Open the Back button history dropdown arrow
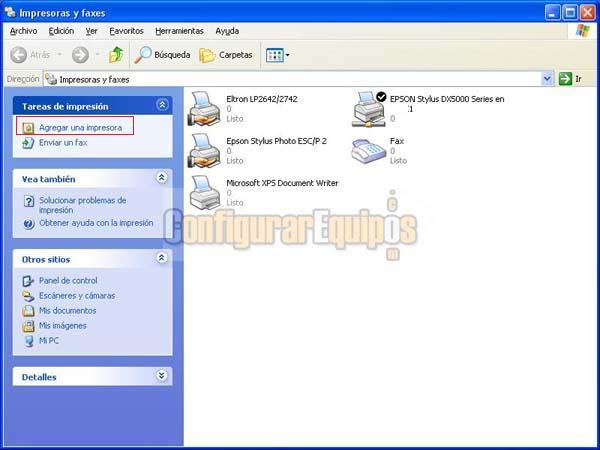The width and height of the screenshot is (600, 450). pyautogui.click(x=60, y=55)
